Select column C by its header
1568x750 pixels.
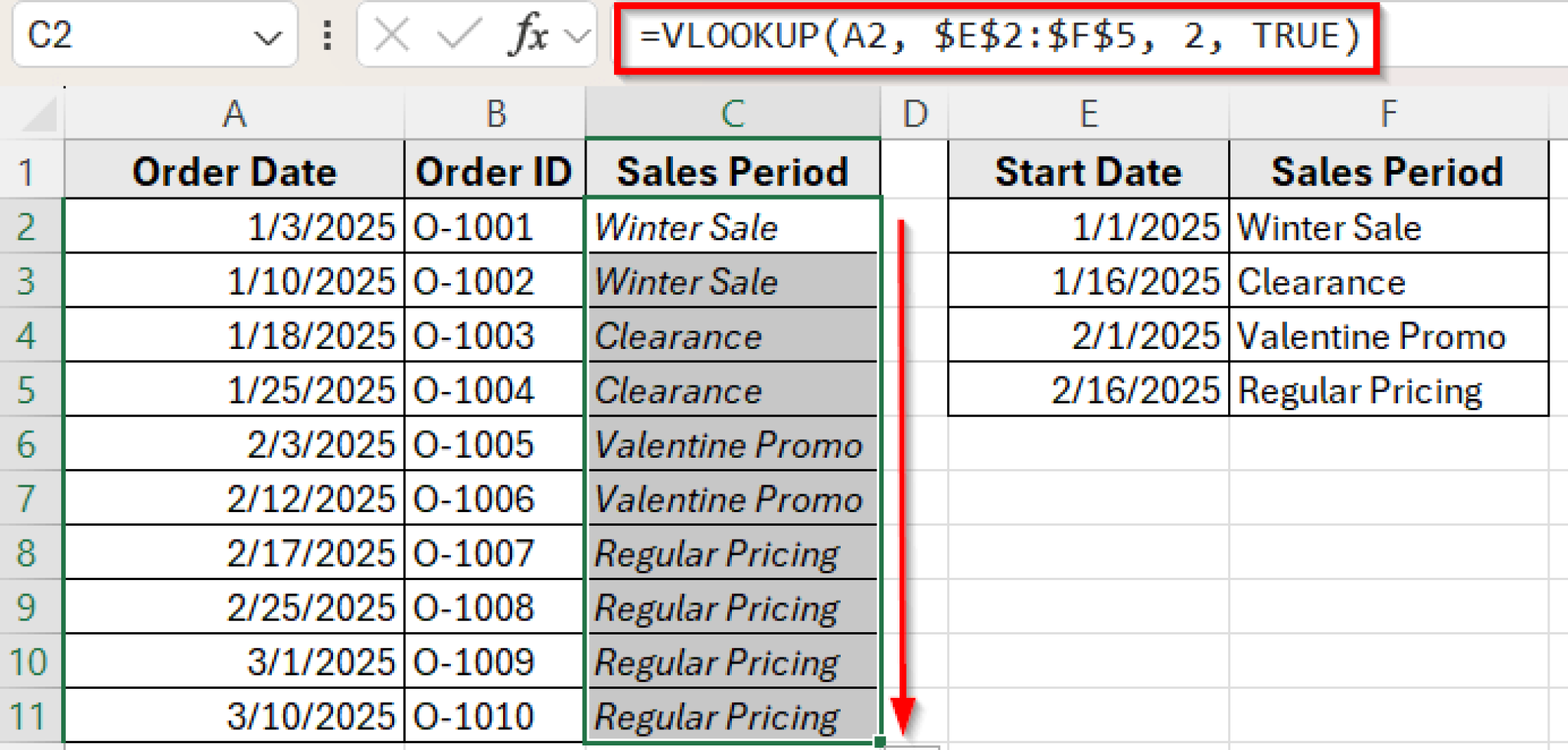[731, 113]
